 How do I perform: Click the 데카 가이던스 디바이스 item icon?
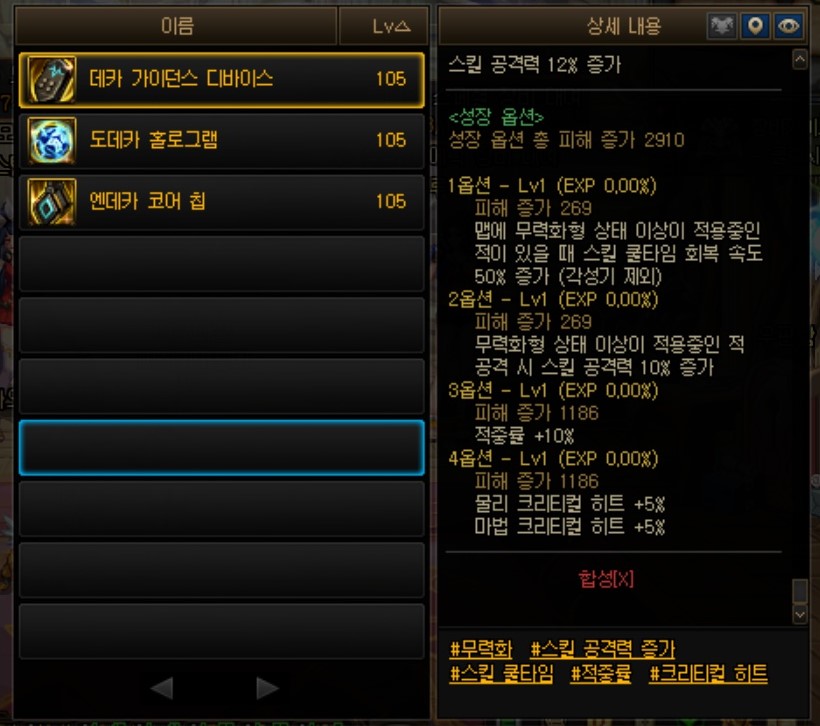(51, 80)
